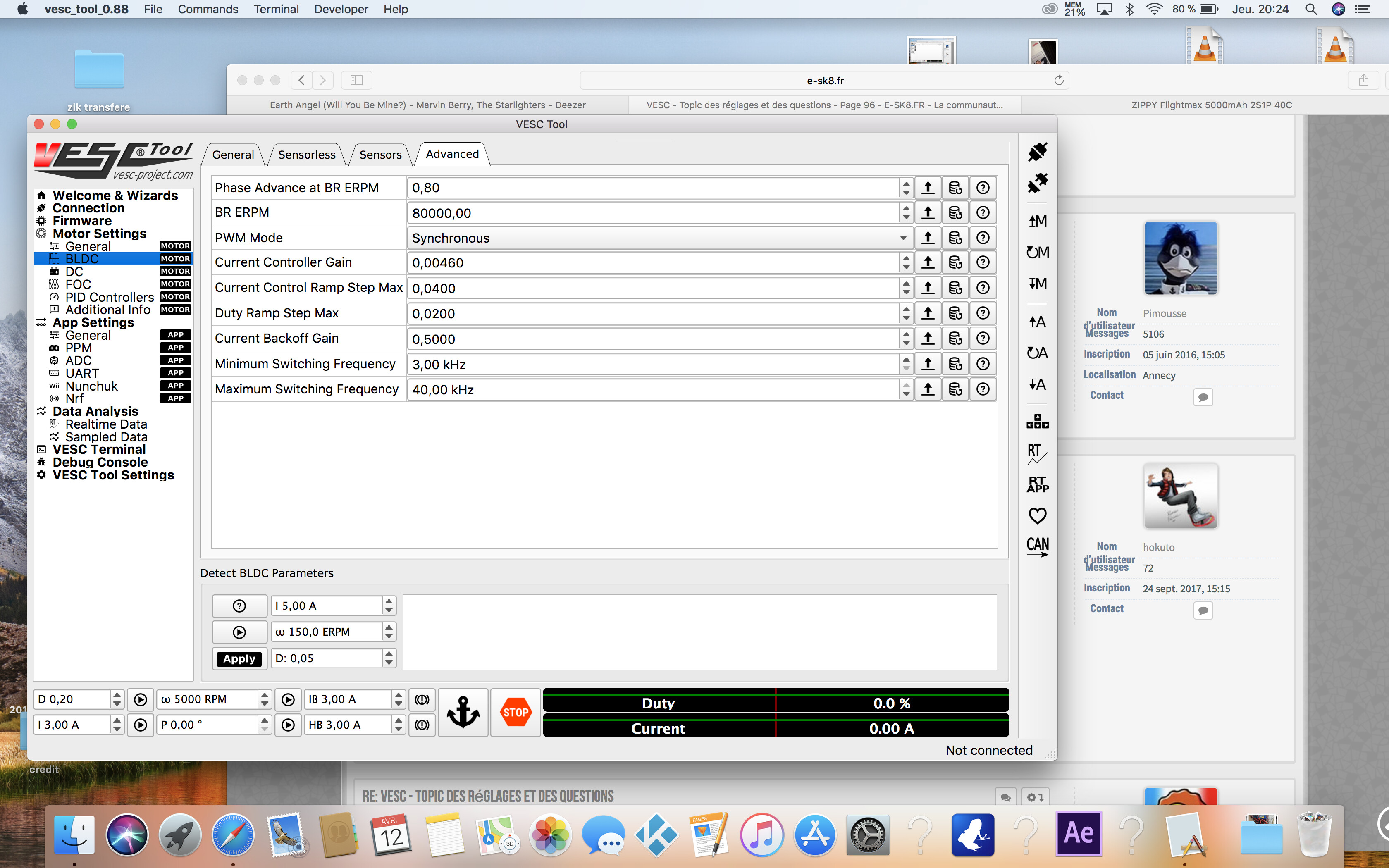Click the CAN forwarding icon
The width and height of the screenshot is (1389, 868).
[x=1037, y=546]
